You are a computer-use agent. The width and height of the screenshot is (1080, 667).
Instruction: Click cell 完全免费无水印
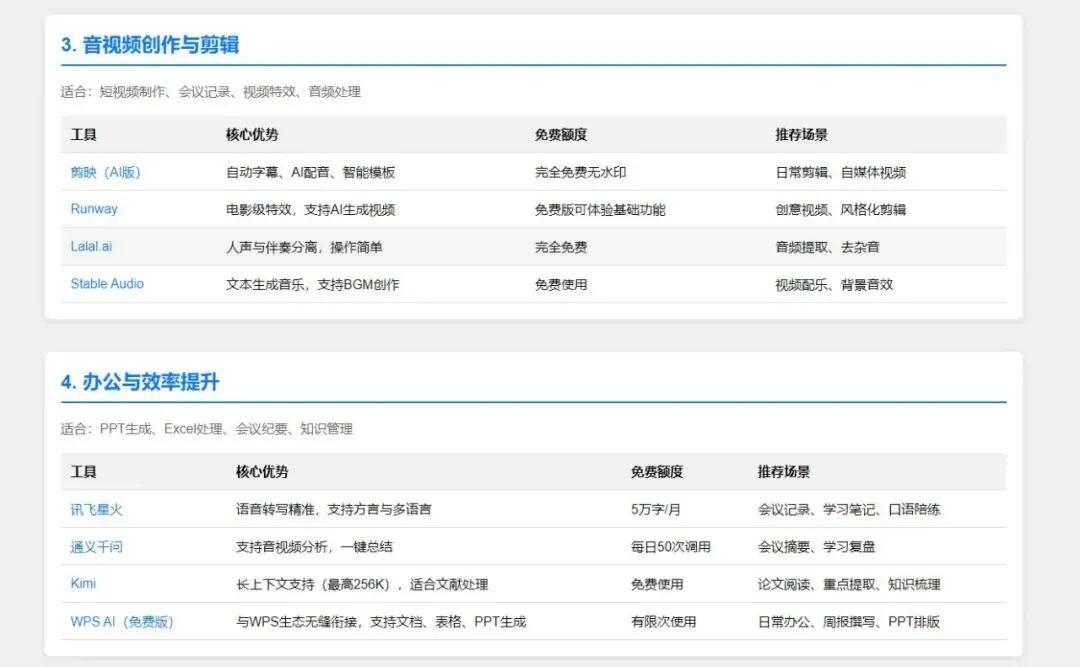click(580, 172)
